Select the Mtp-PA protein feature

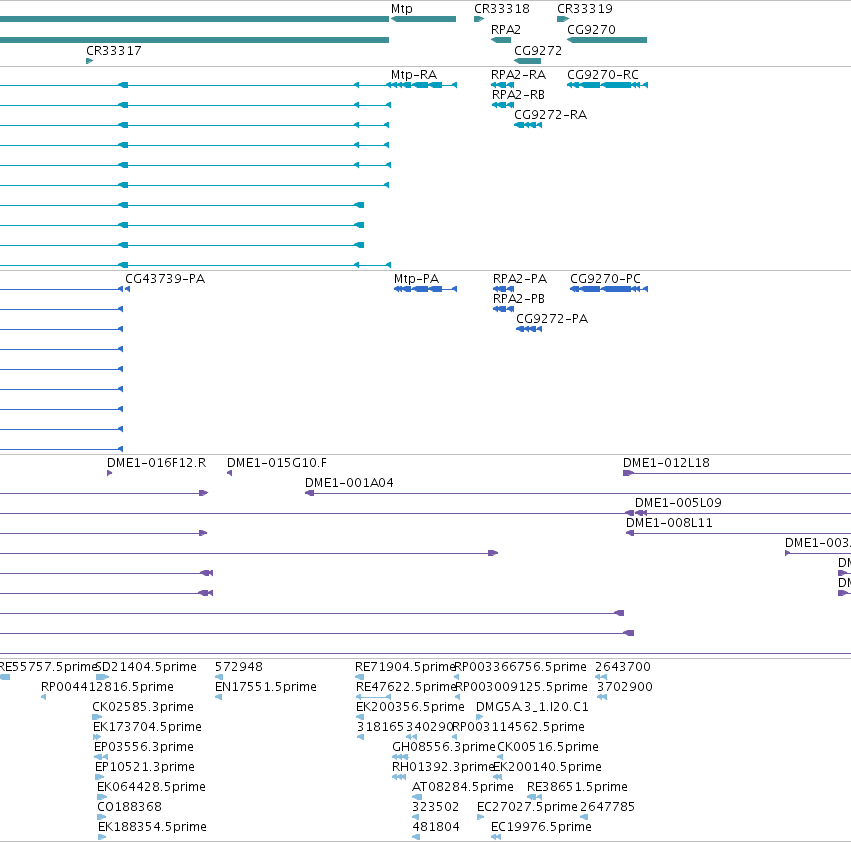pyautogui.click(x=426, y=289)
